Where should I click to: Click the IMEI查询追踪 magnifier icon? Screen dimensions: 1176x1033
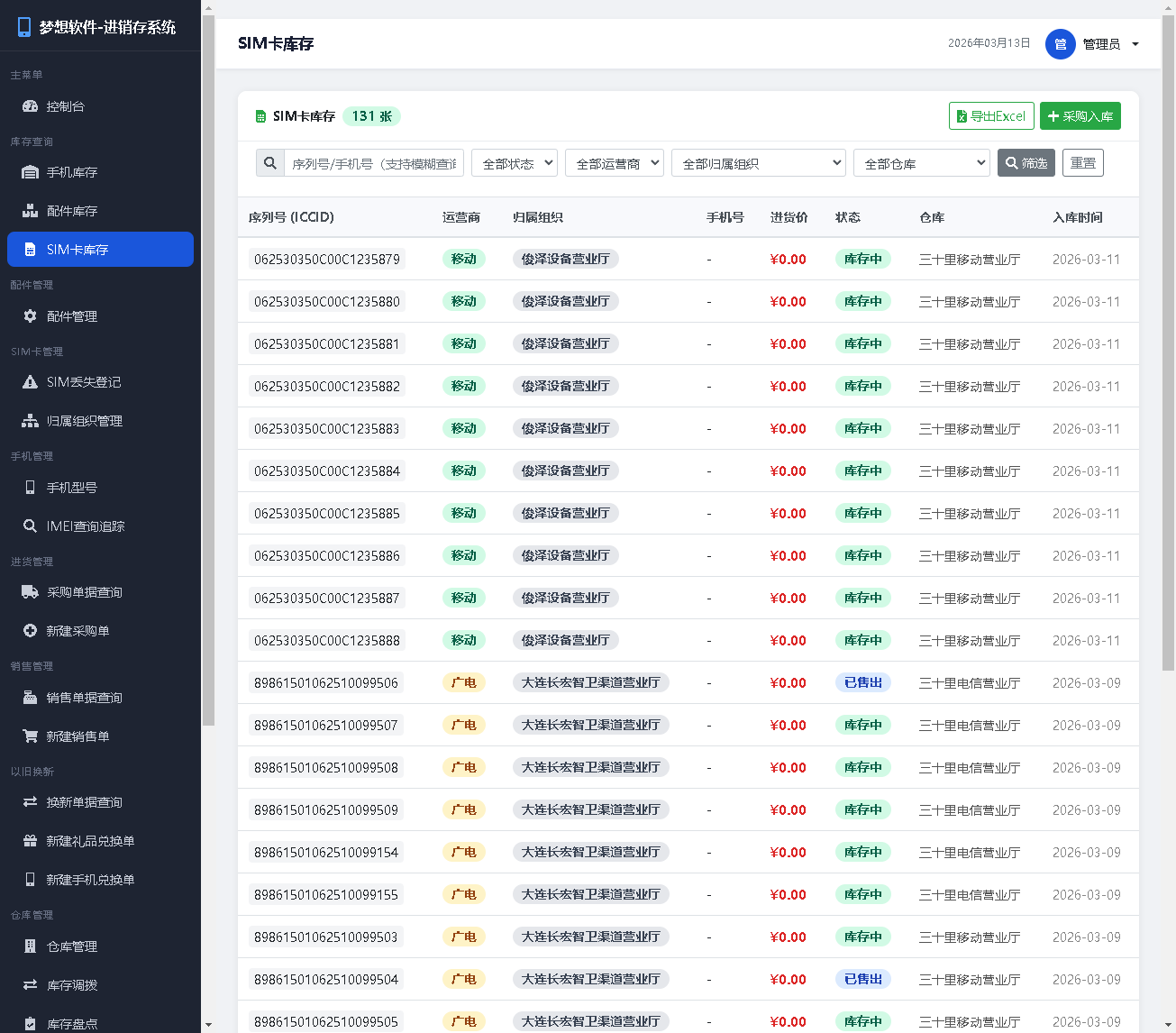30,526
